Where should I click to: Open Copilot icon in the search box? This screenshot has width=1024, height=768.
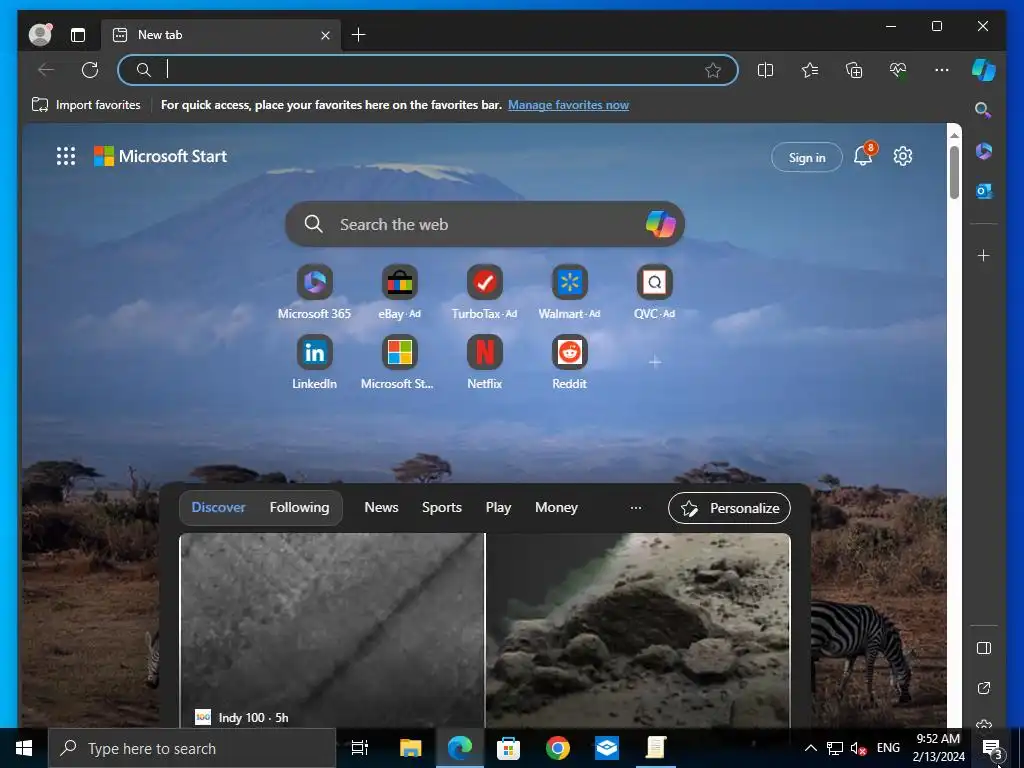point(660,224)
